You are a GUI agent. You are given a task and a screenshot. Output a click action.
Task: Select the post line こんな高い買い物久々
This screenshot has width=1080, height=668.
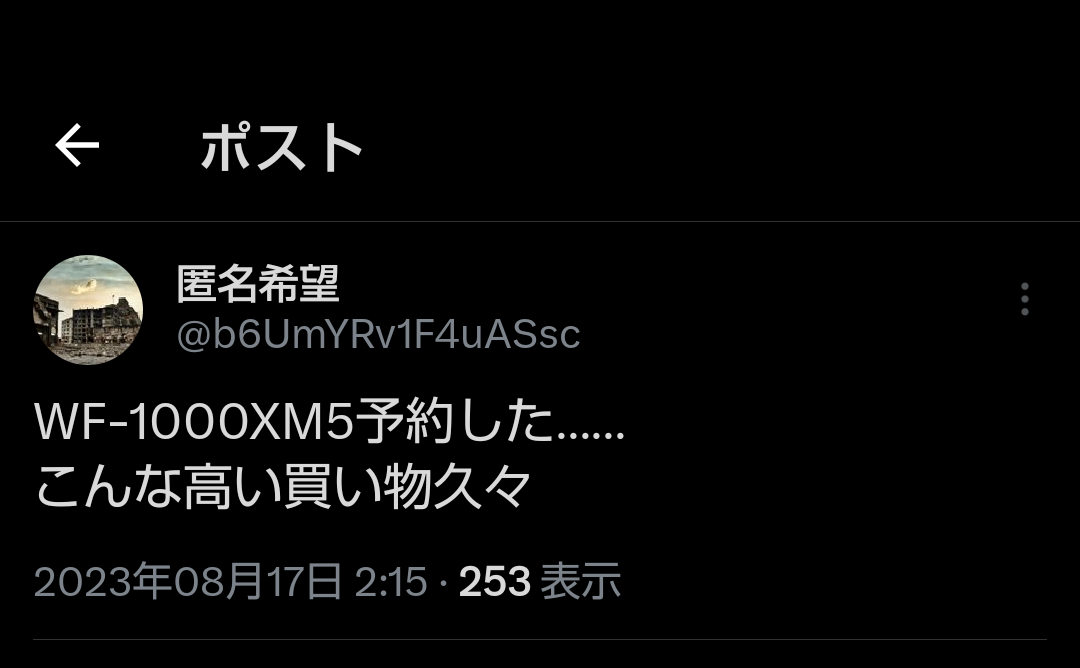coord(282,486)
